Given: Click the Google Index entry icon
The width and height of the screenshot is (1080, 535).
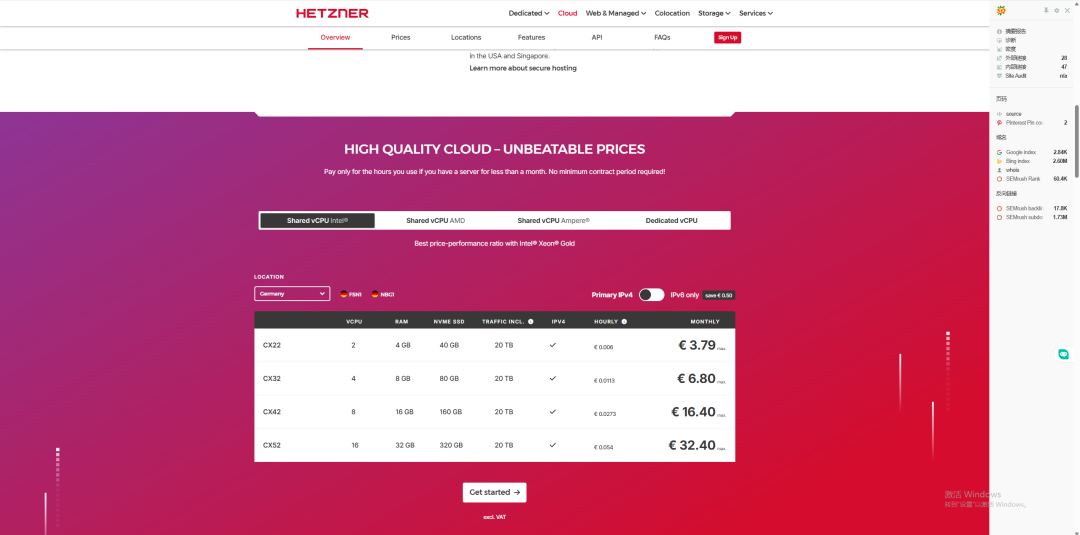Looking at the screenshot, I should pyautogui.click(x=999, y=152).
